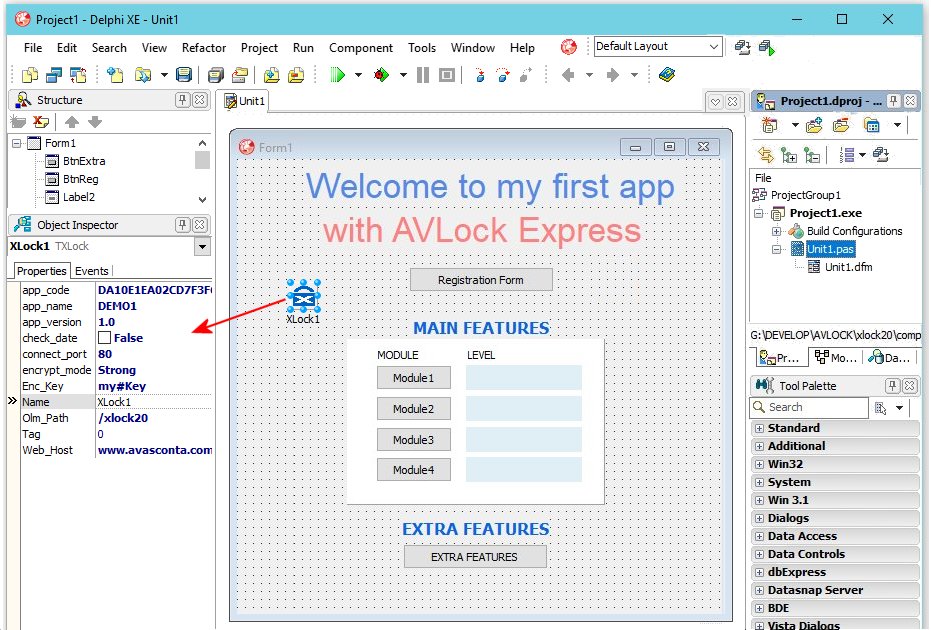Switch to Events tab in Object Inspector
The height and width of the screenshot is (630, 931).
[x=91, y=271]
